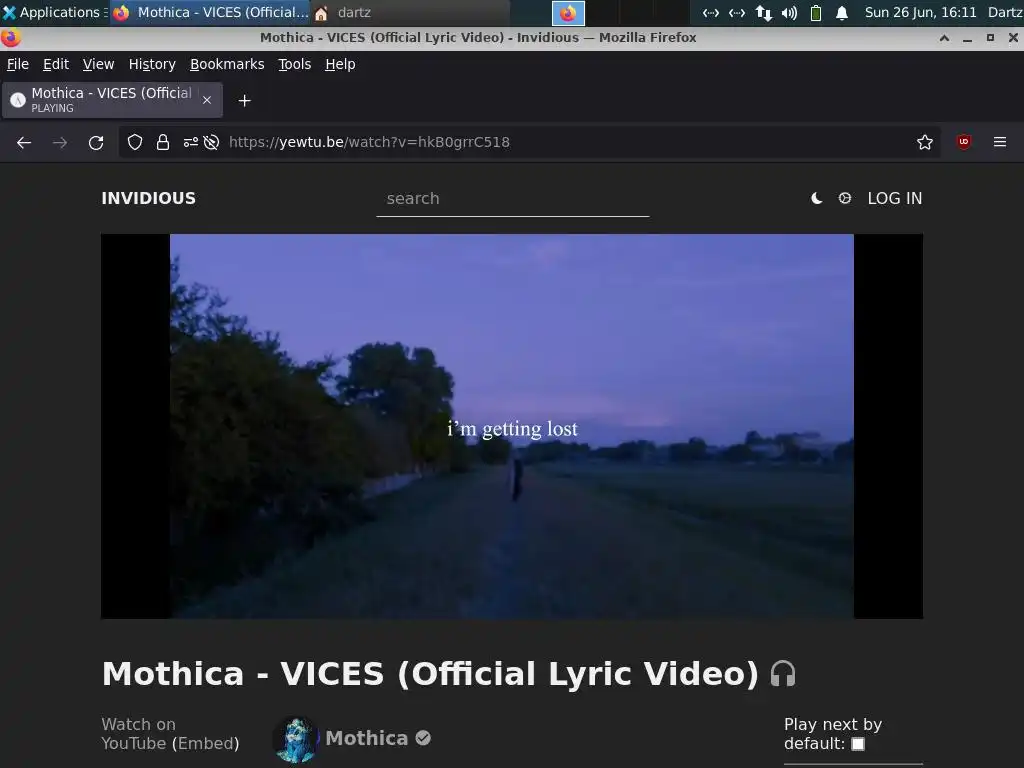Click the INVIDIOUS home link
The height and width of the screenshot is (768, 1024).
(148, 198)
